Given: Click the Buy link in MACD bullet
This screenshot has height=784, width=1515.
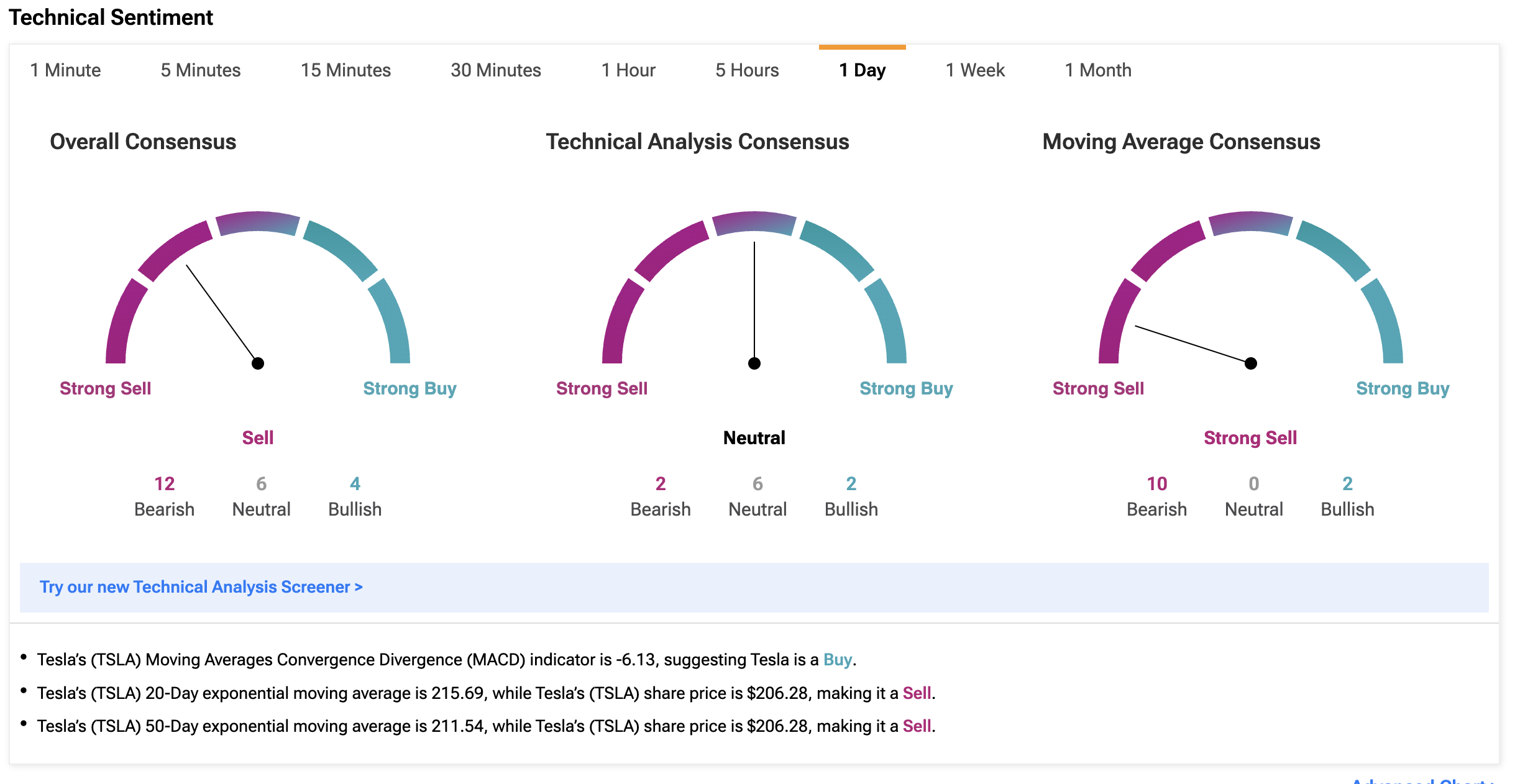Looking at the screenshot, I should click(836, 660).
